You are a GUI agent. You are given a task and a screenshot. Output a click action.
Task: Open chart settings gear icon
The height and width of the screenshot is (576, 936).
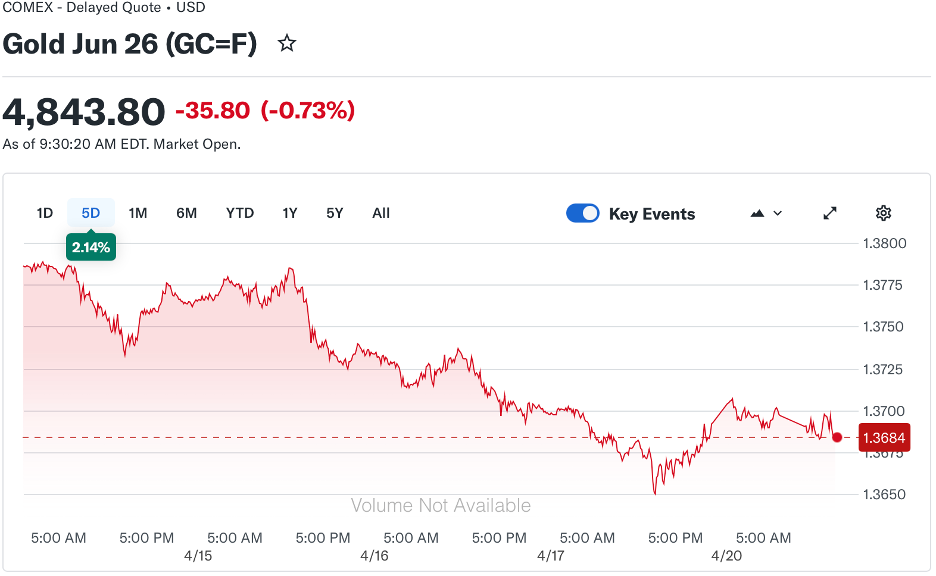[883, 213]
